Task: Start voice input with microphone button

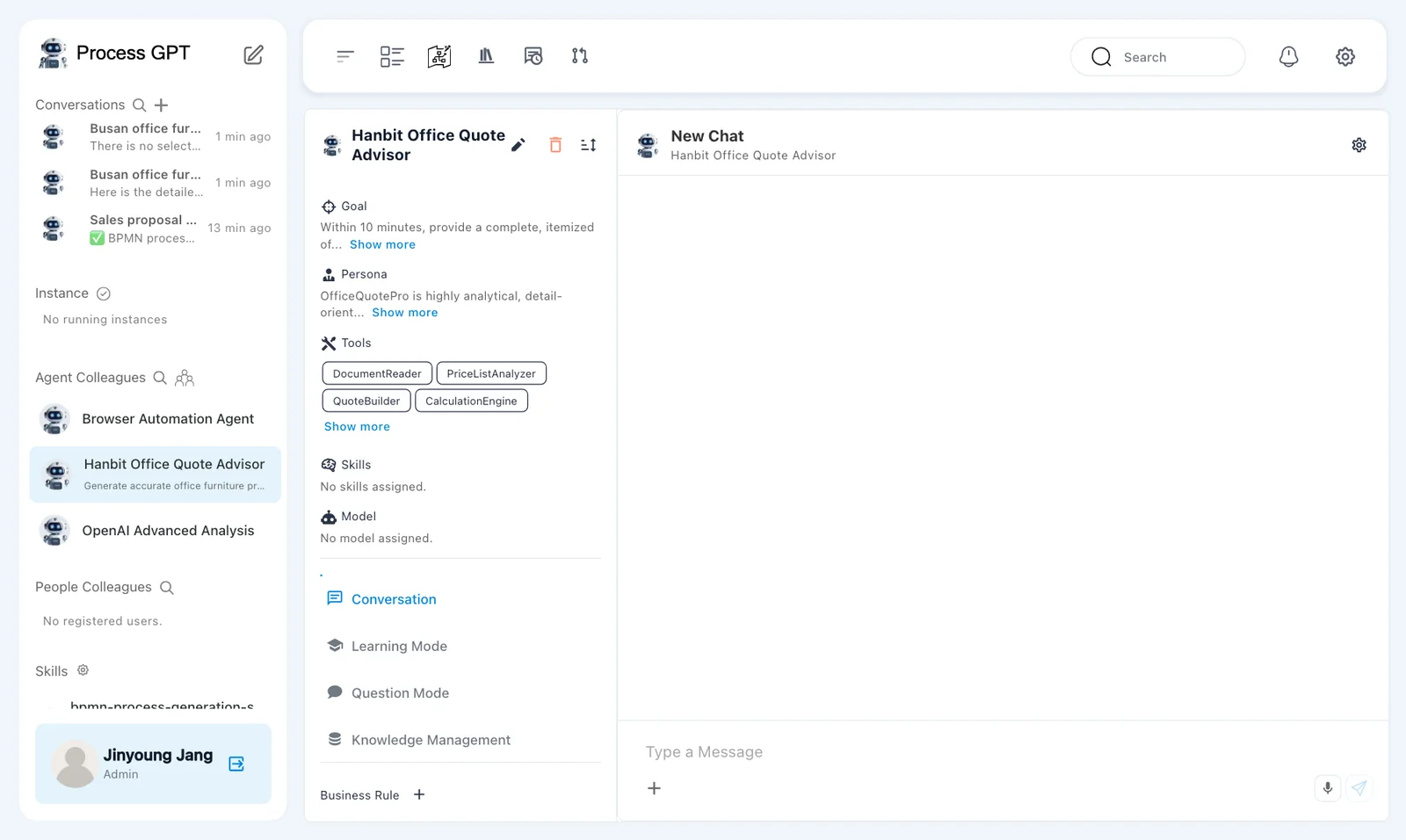Action: 1328,788
